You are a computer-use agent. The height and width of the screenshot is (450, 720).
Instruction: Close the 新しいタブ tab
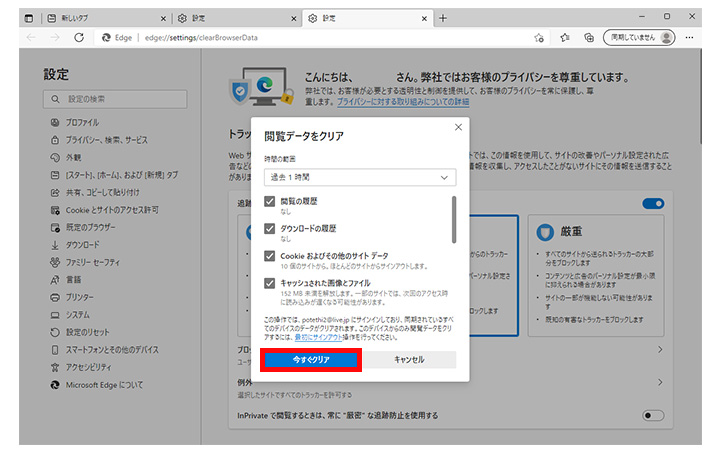coord(163,19)
